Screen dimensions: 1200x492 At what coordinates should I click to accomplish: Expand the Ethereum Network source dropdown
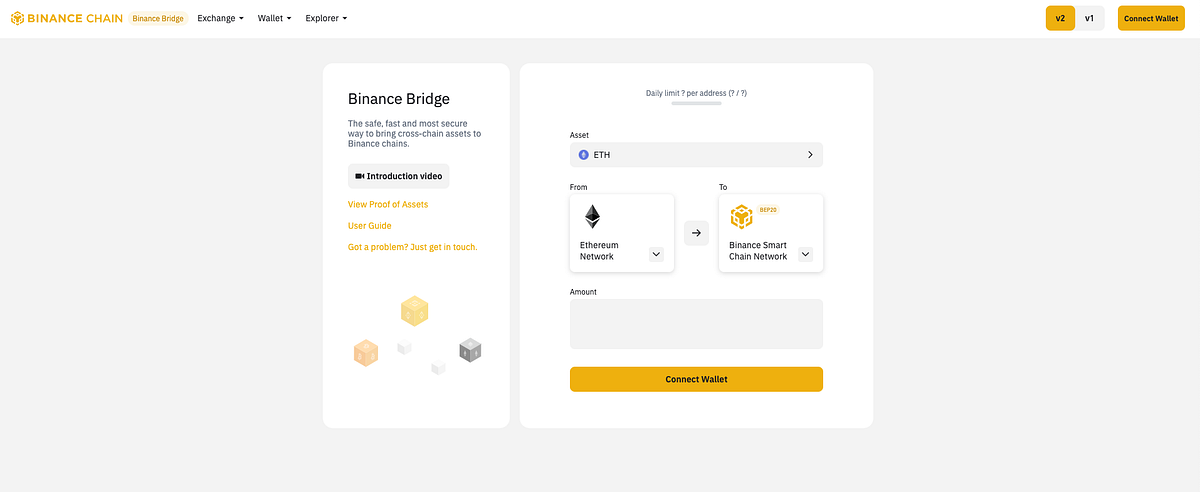(x=656, y=254)
